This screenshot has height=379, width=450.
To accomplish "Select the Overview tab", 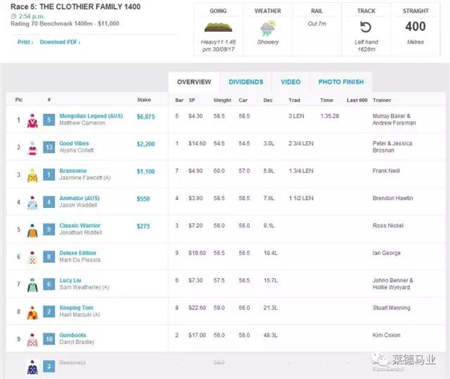I will (194, 82).
